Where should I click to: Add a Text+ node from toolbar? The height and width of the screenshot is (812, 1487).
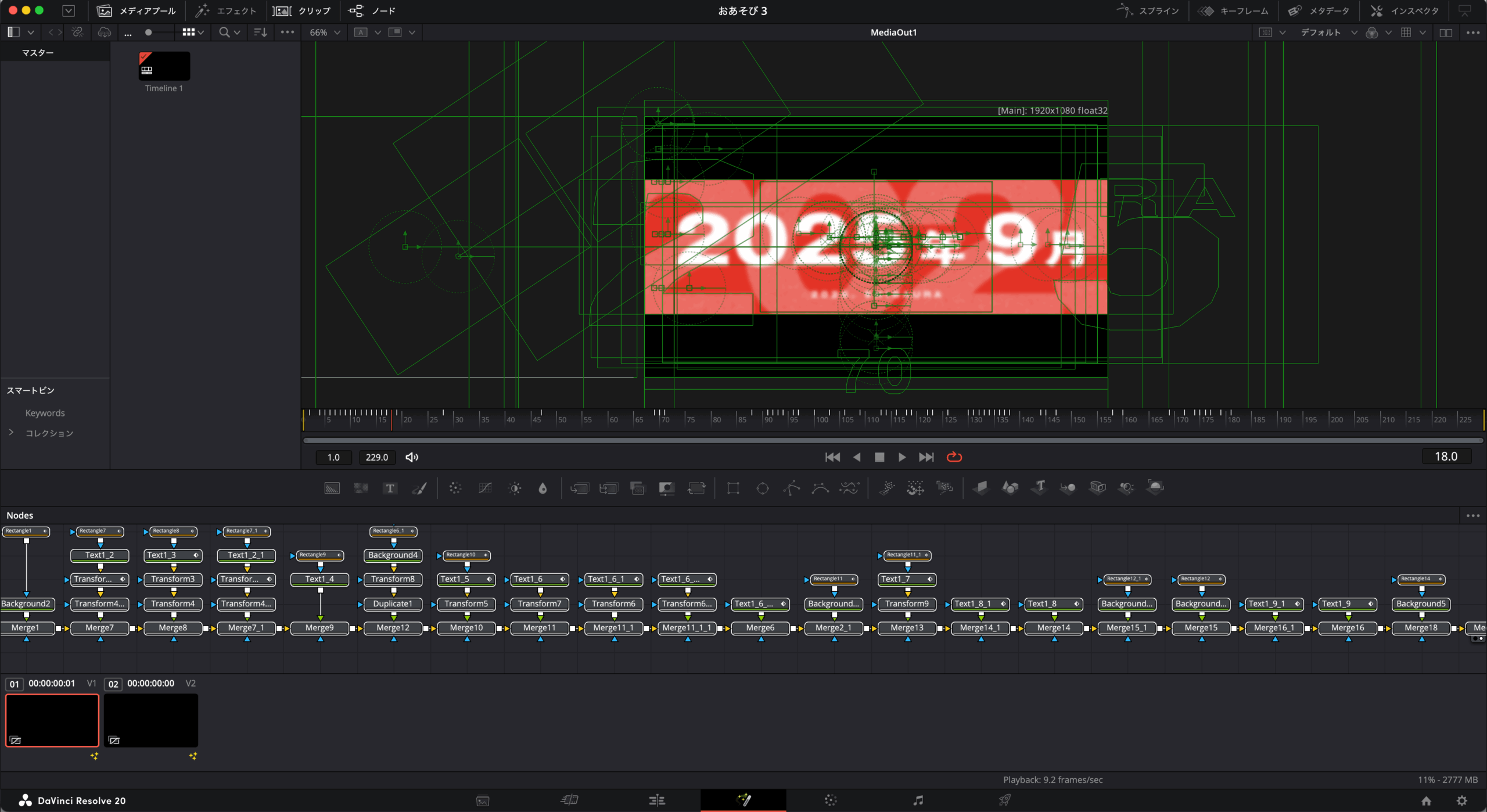tap(390, 488)
